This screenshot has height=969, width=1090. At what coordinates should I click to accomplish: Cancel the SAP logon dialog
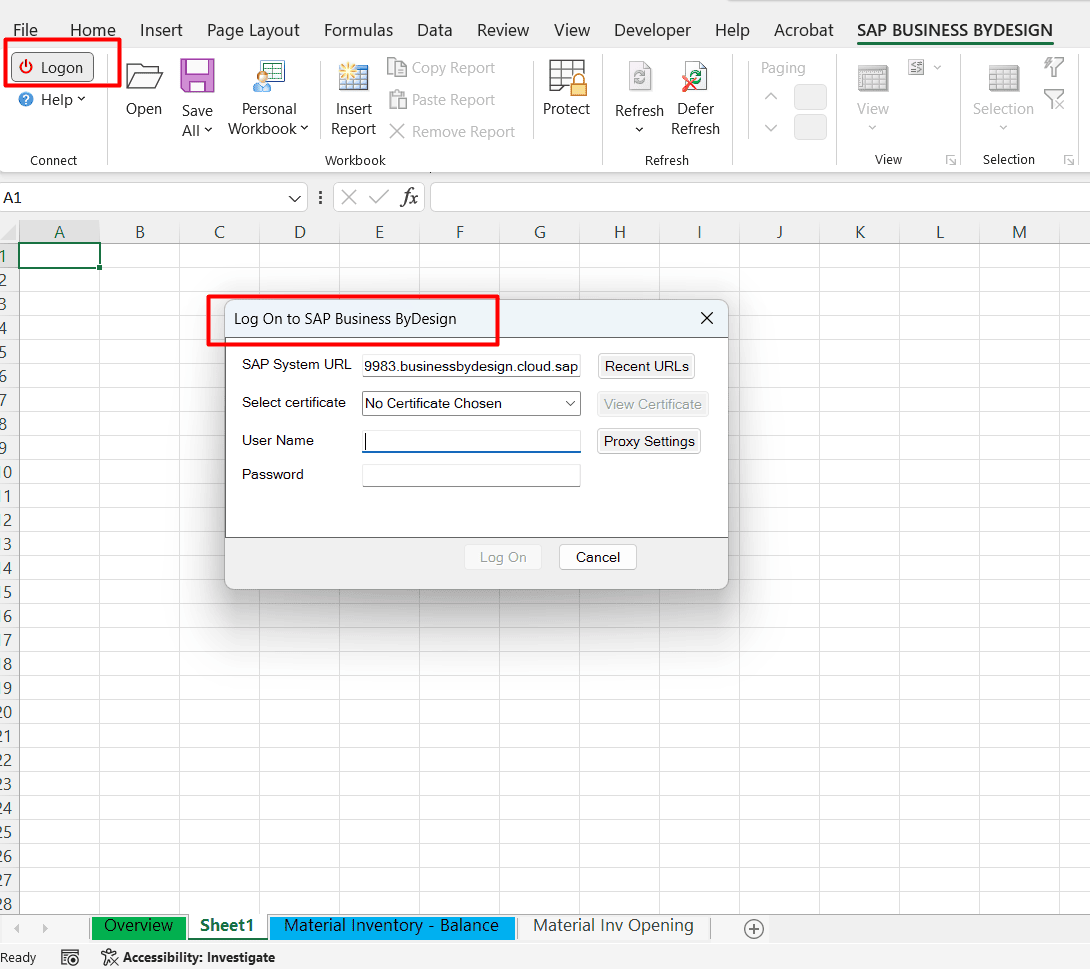click(x=597, y=557)
